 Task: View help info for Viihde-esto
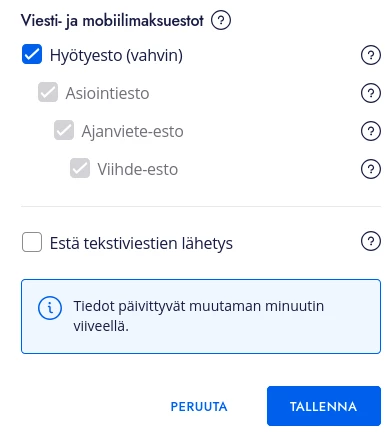371,169
